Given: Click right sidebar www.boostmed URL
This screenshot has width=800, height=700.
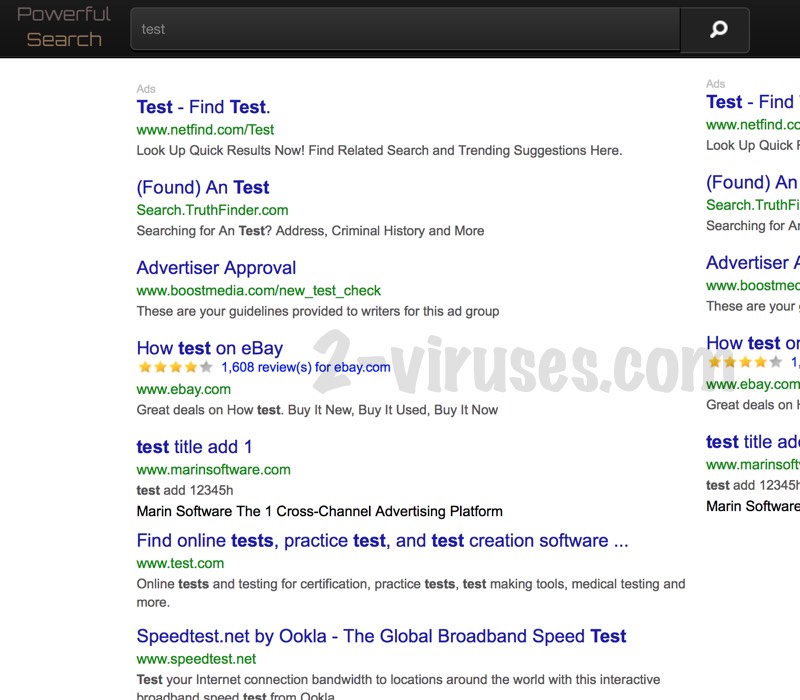Looking at the screenshot, I should pyautogui.click(x=753, y=285).
